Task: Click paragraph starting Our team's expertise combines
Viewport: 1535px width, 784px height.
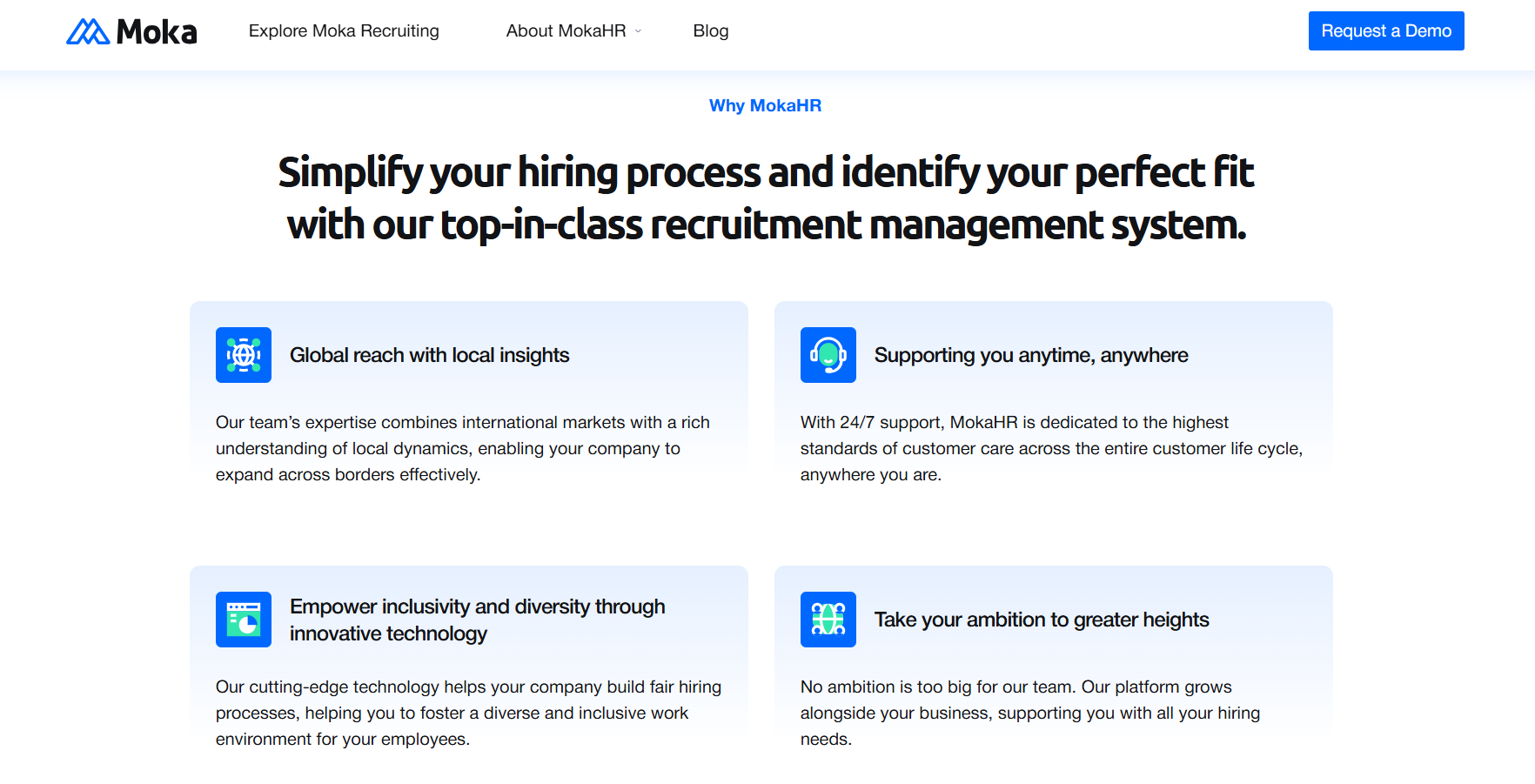Action: coord(463,448)
